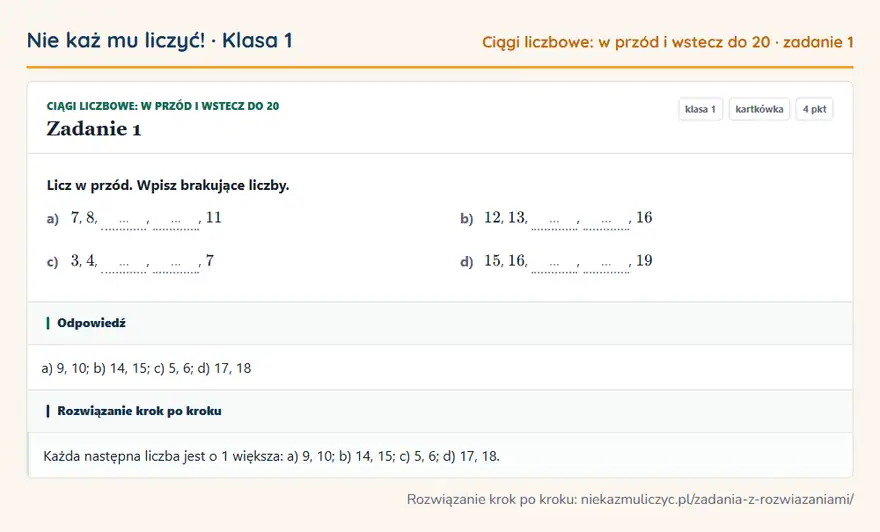Click second blank in sequence c) before 7
Viewport: 880px width, 532px height.
coord(176,264)
